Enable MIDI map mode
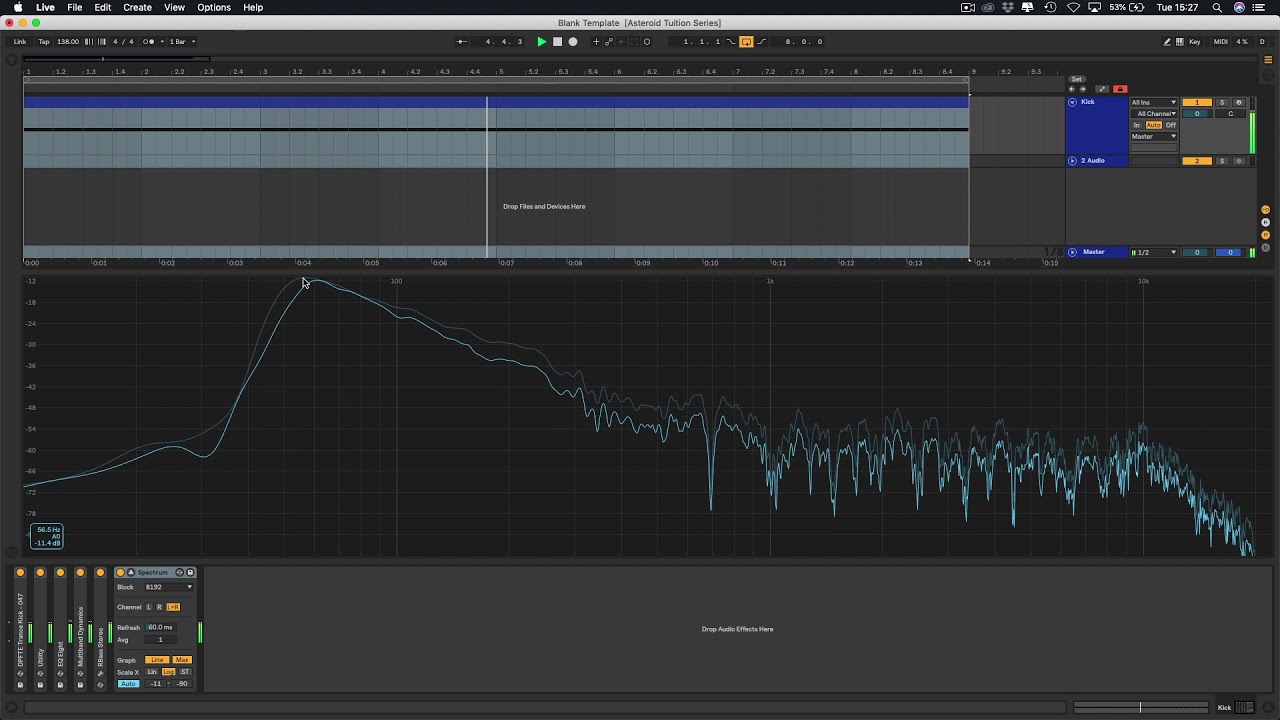1280x720 pixels. click(x=1221, y=42)
